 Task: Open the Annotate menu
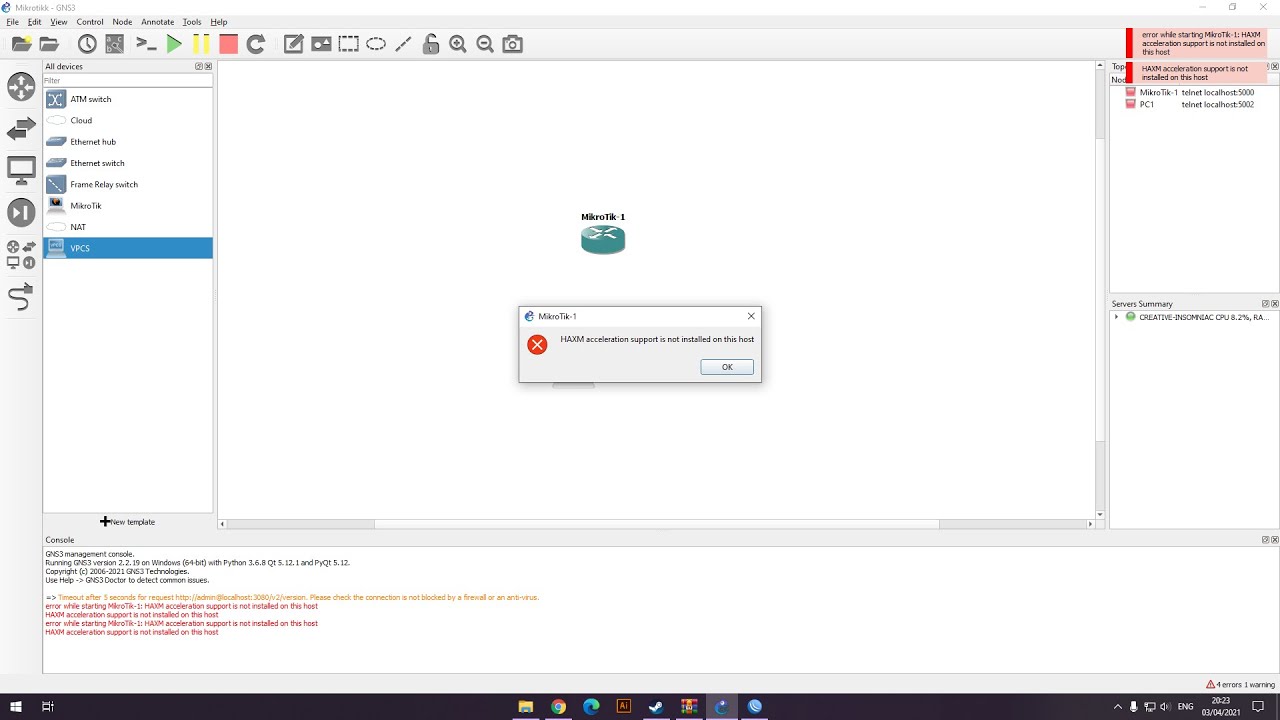coord(158,22)
